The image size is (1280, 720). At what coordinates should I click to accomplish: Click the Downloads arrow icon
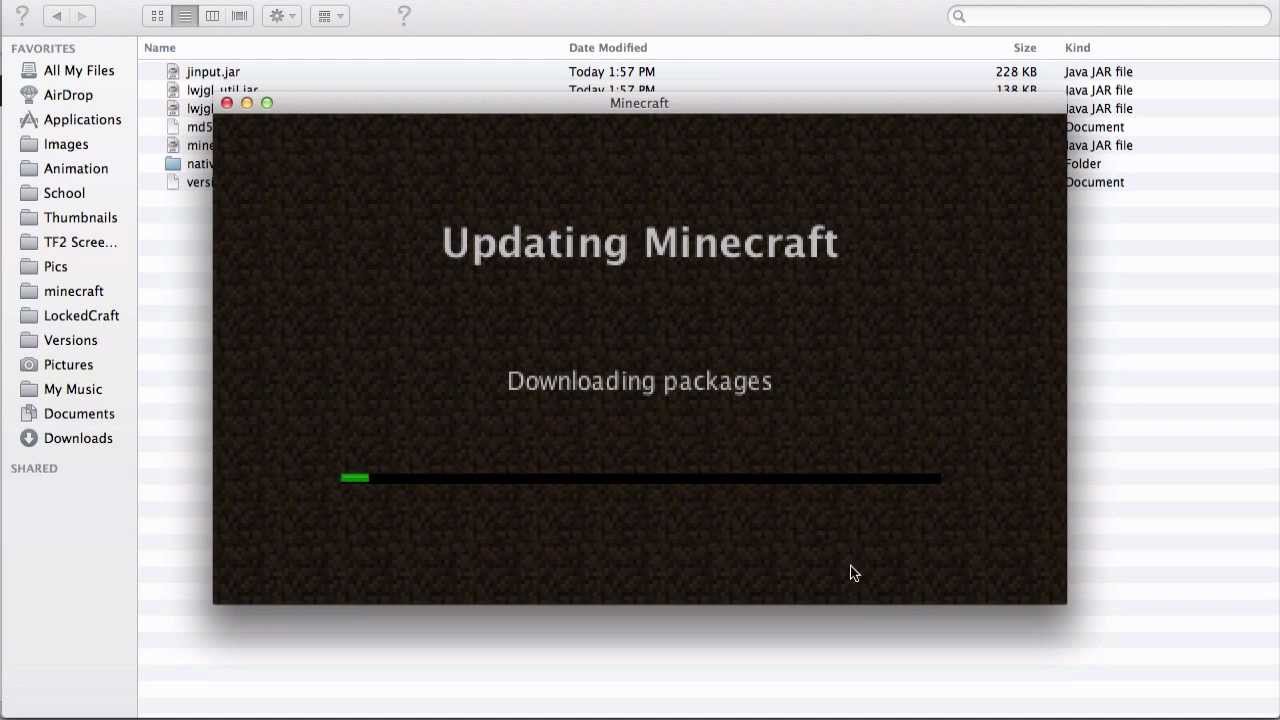[28, 438]
